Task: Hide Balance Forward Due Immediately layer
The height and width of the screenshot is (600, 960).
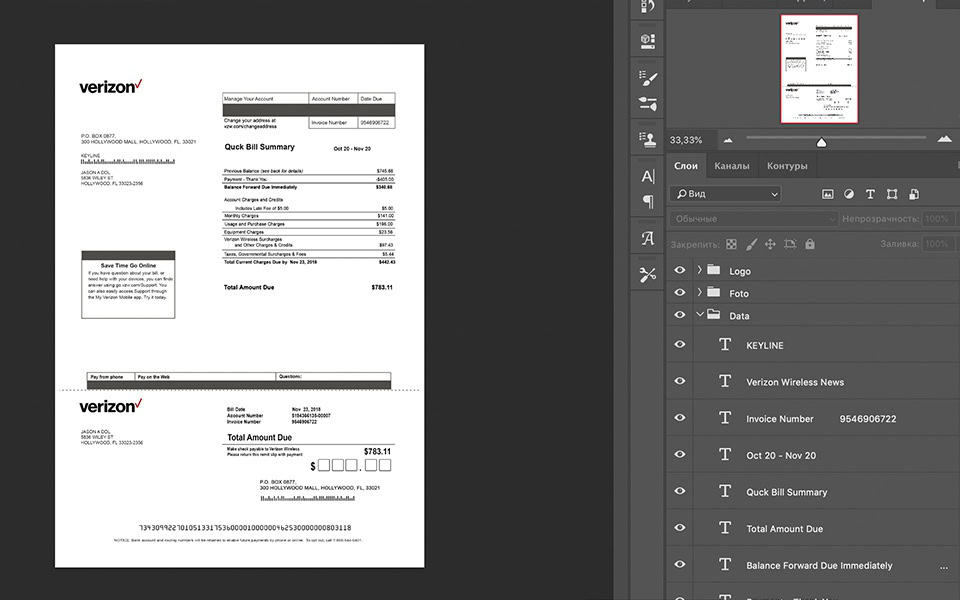Action: 680,564
